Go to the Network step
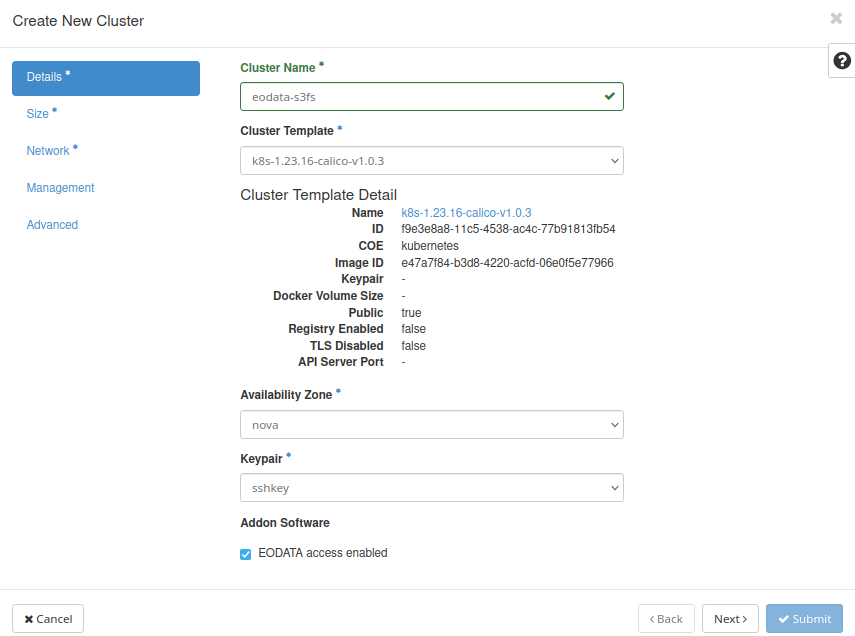The width and height of the screenshot is (855, 636). click(x=49, y=150)
